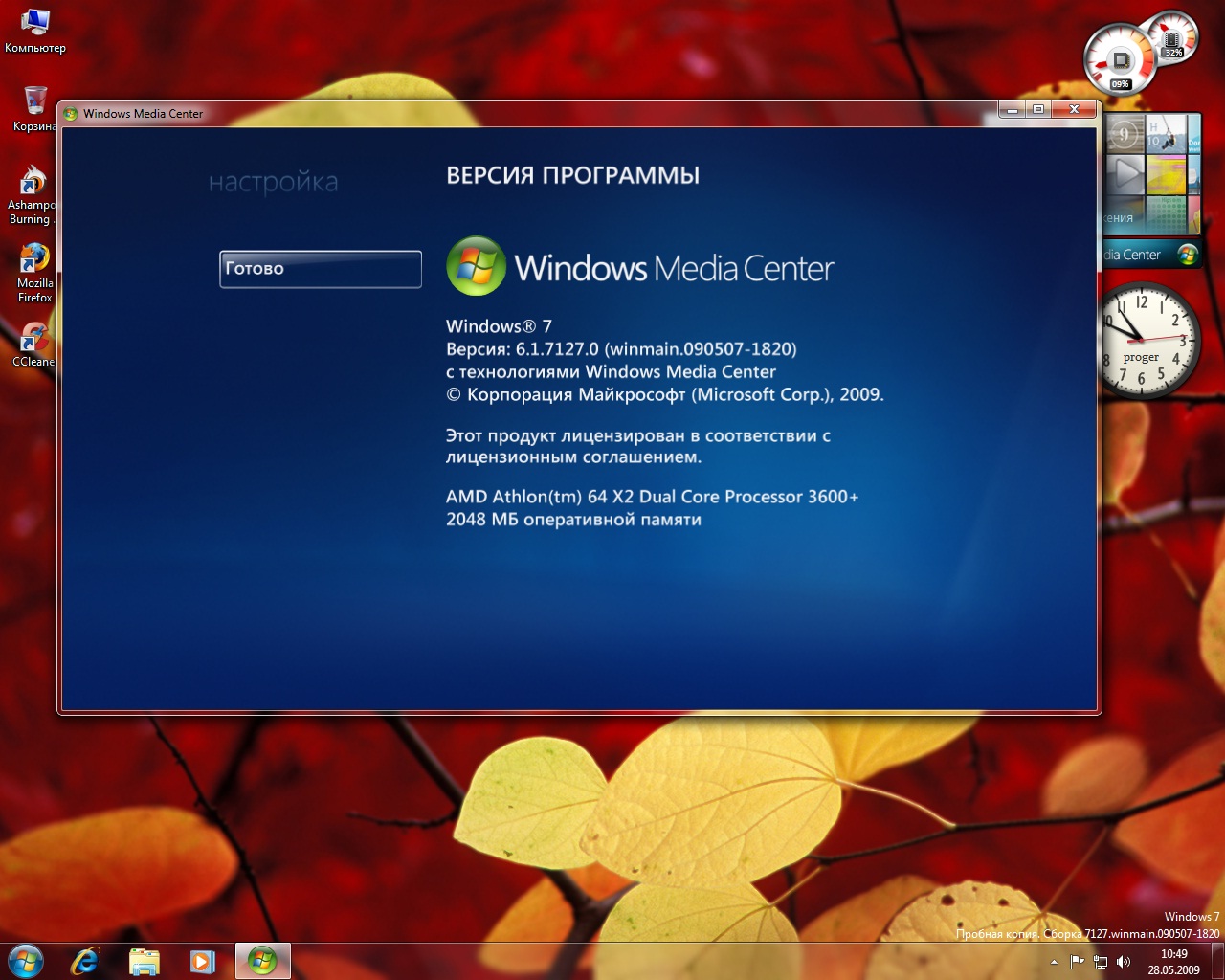
Task: Launch Windows Media Player from taskbar
Action: point(203,961)
